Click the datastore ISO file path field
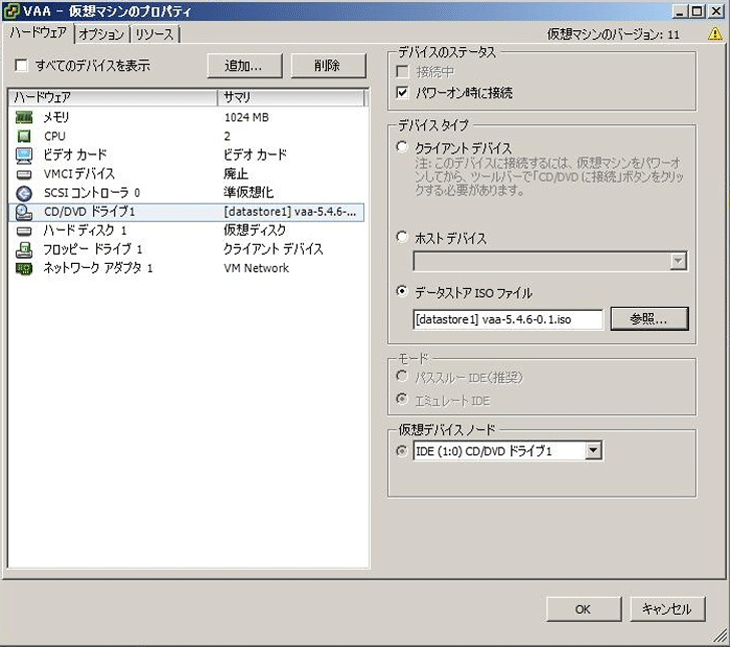730x647 pixels. pyautogui.click(x=507, y=319)
